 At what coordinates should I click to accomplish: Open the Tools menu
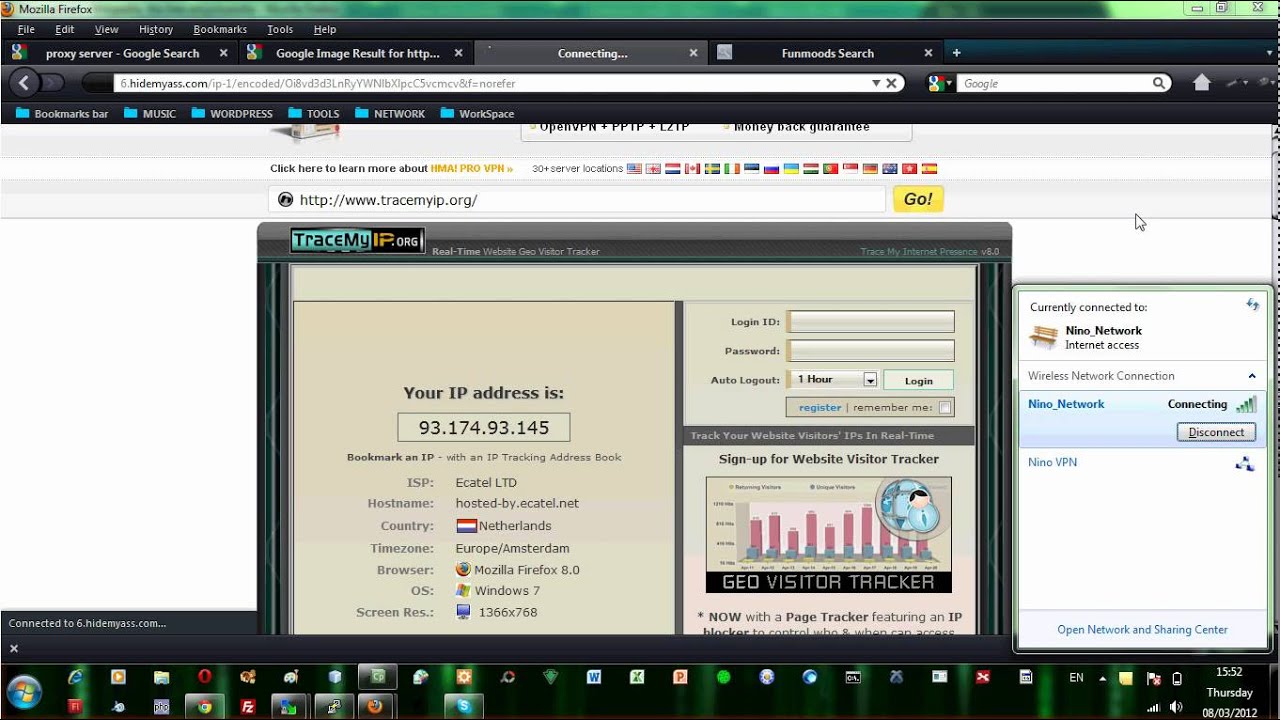coord(280,29)
